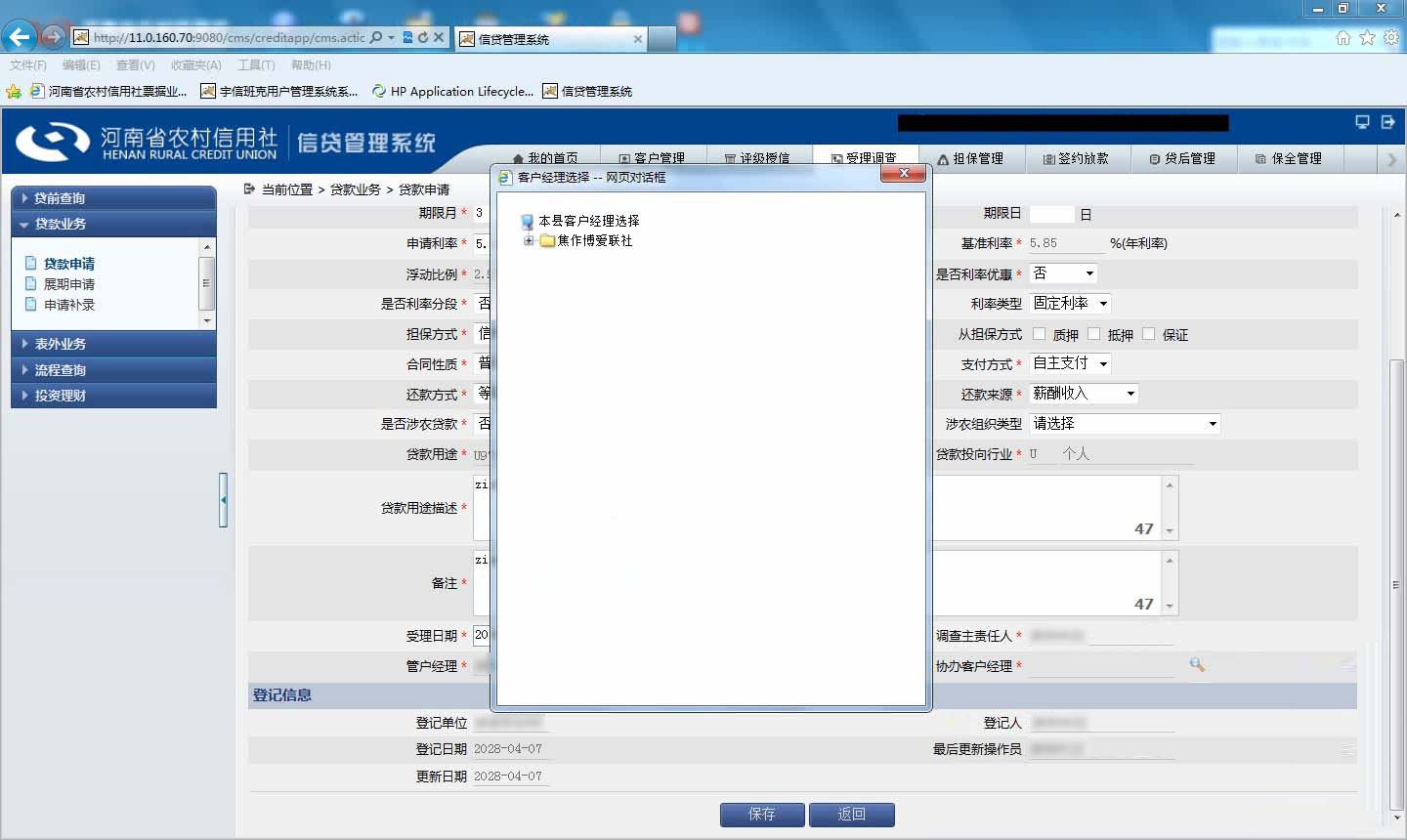The image size is (1407, 840).
Task: Click the address bar search magnifier icon
Action: pyautogui.click(x=376, y=37)
